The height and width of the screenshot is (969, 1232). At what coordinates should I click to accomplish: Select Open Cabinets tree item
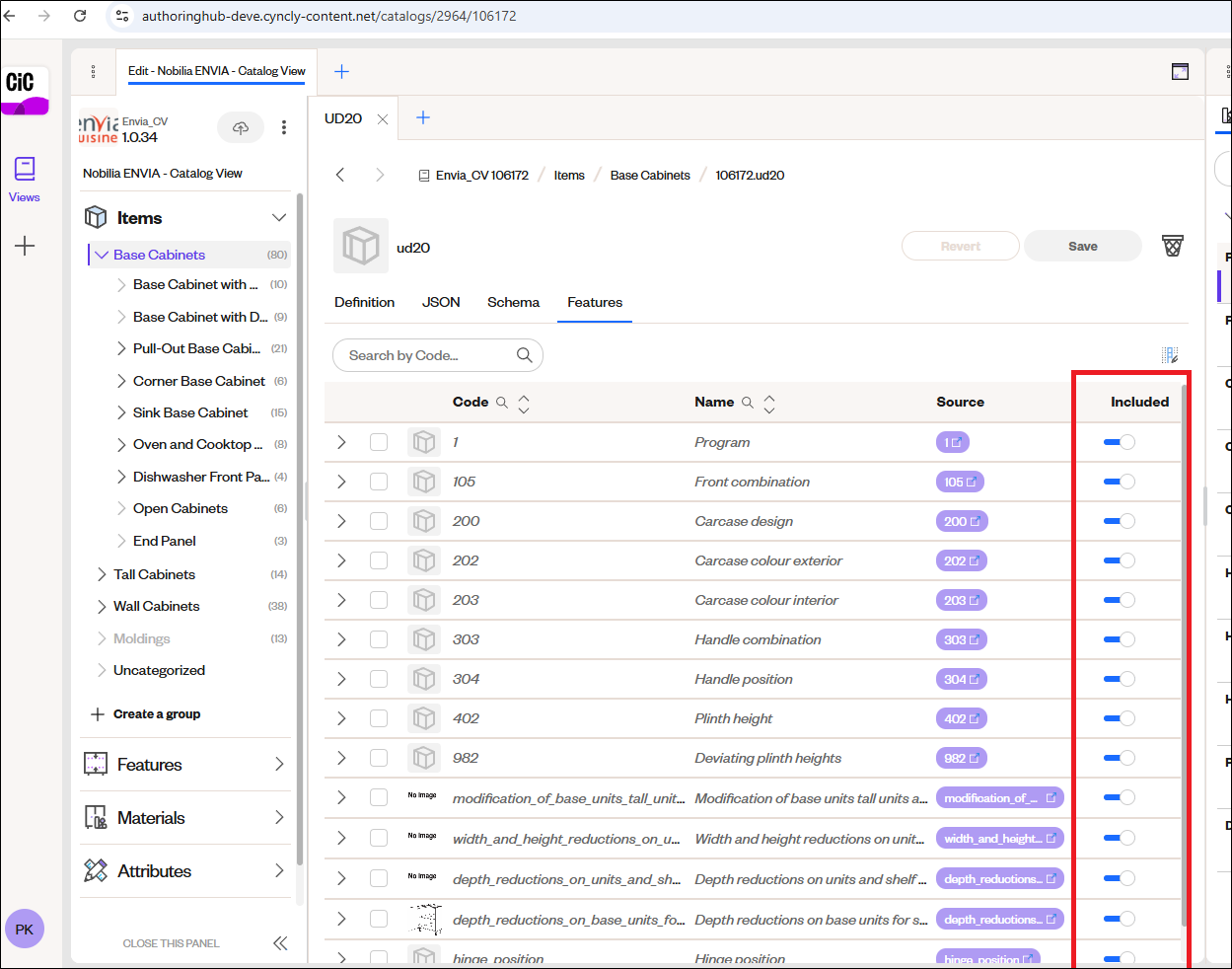[x=181, y=508]
